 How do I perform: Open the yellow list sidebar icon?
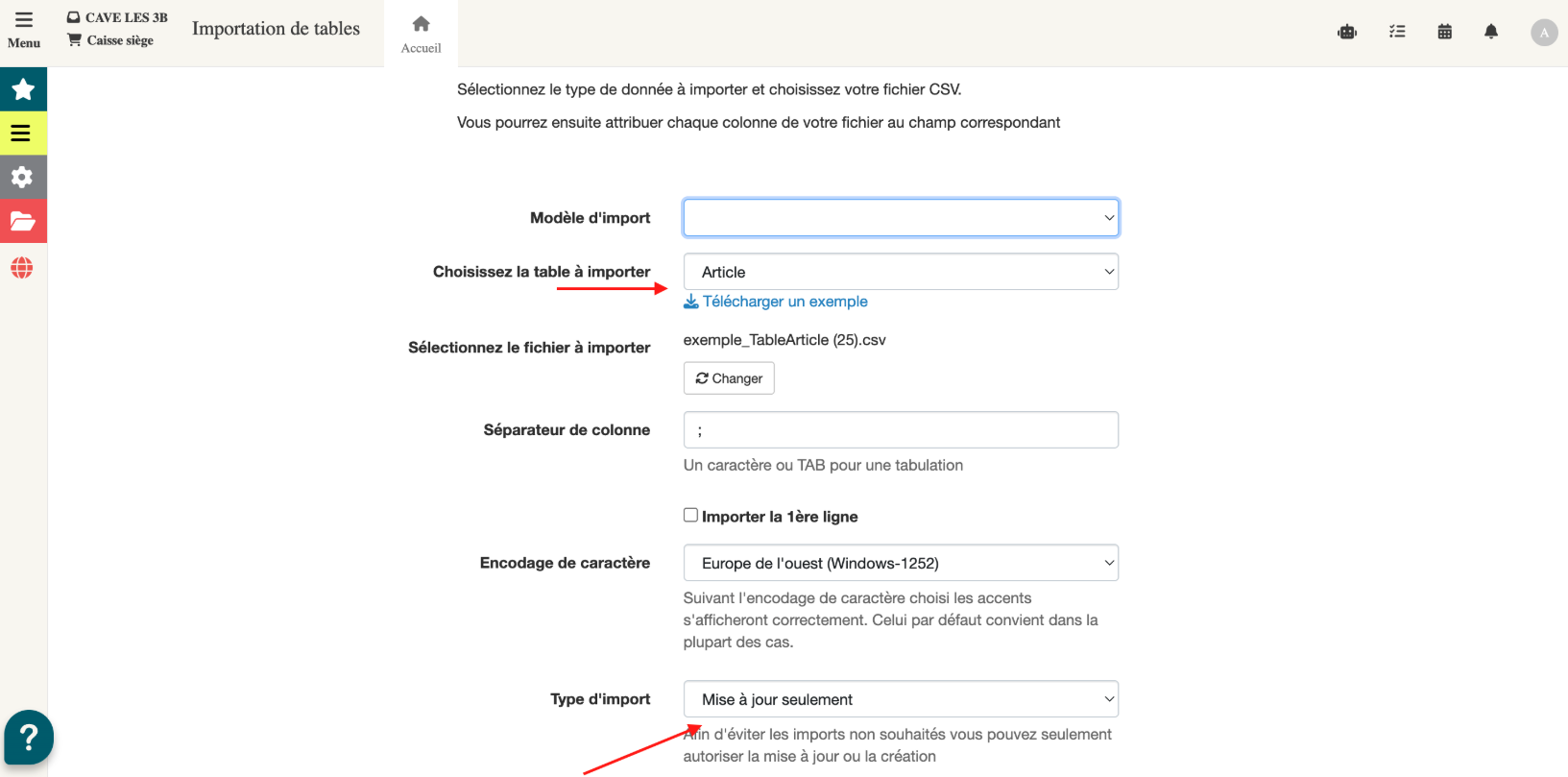tap(23, 134)
